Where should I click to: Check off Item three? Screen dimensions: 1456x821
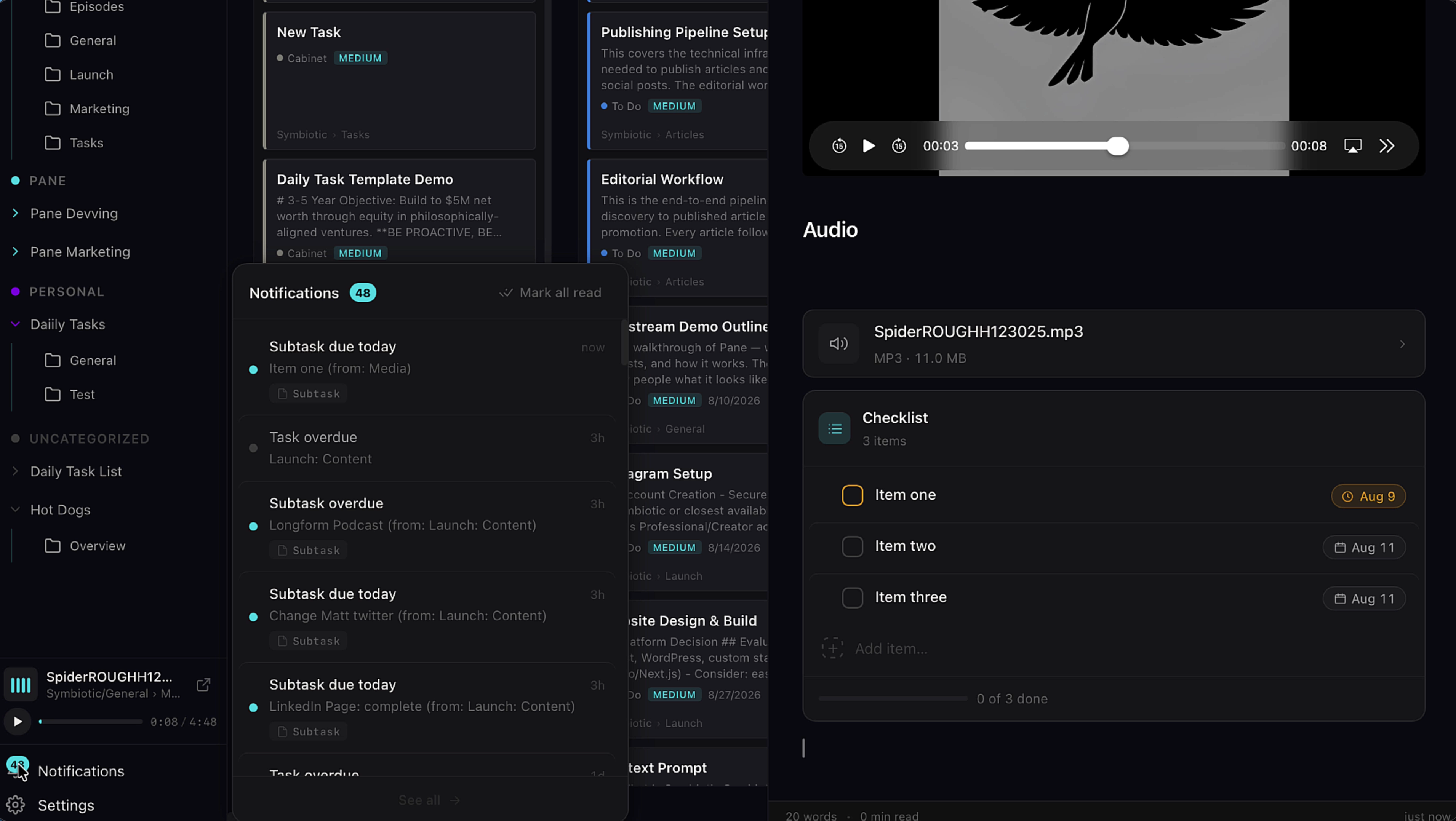coord(852,598)
